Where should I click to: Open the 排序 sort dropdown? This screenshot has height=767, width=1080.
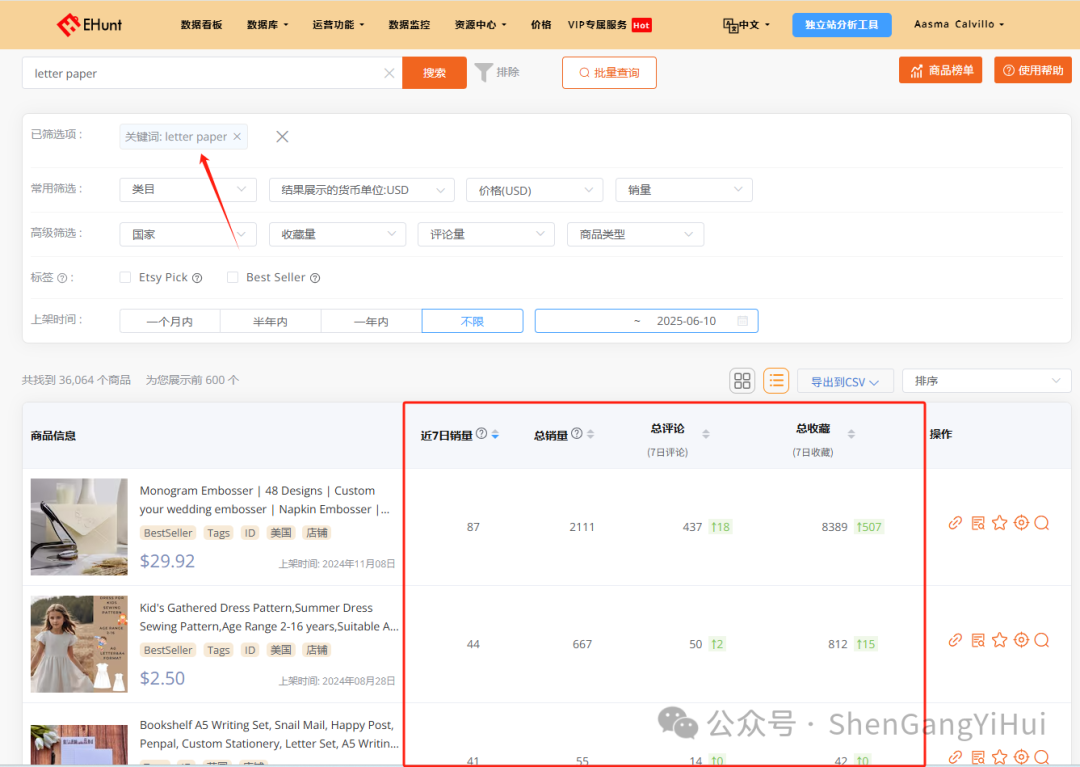pos(986,381)
